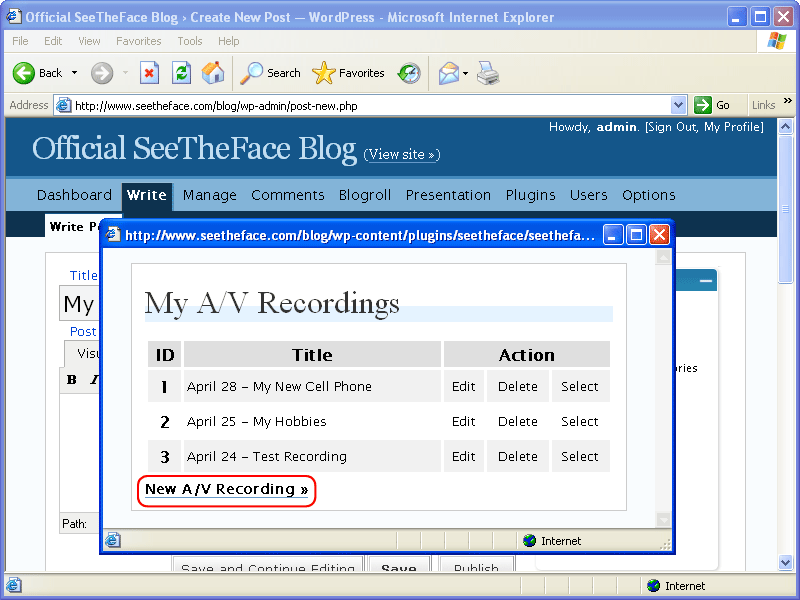Delete the My New Cell Phone recording

(x=517, y=386)
